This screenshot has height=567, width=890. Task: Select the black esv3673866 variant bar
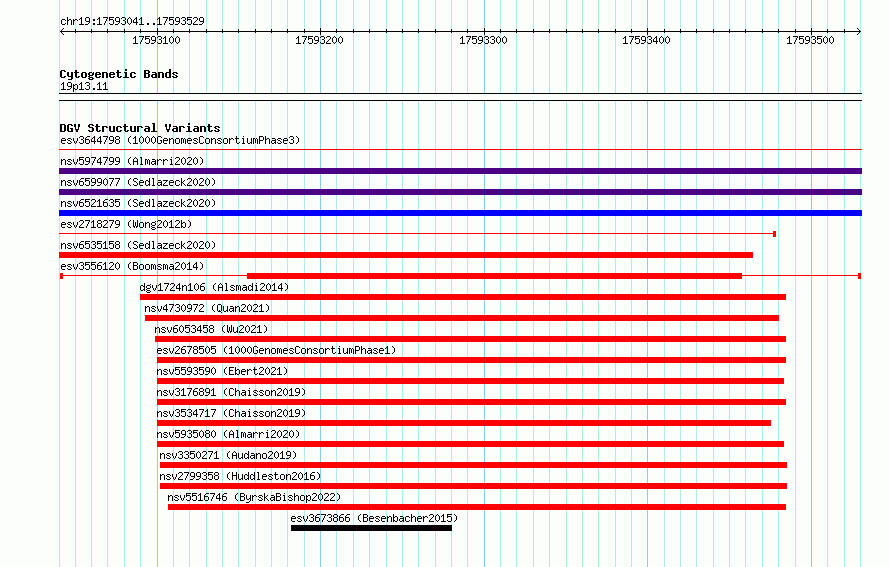tap(371, 528)
